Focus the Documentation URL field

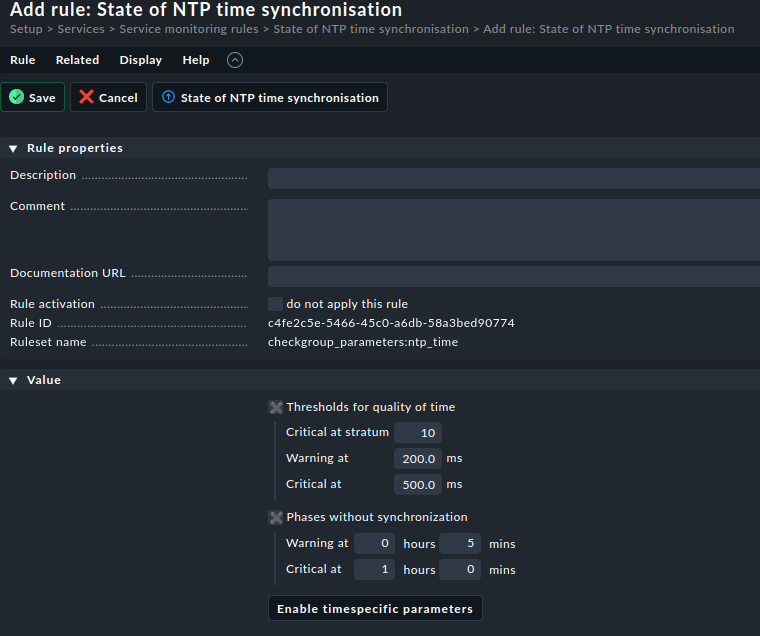point(513,277)
